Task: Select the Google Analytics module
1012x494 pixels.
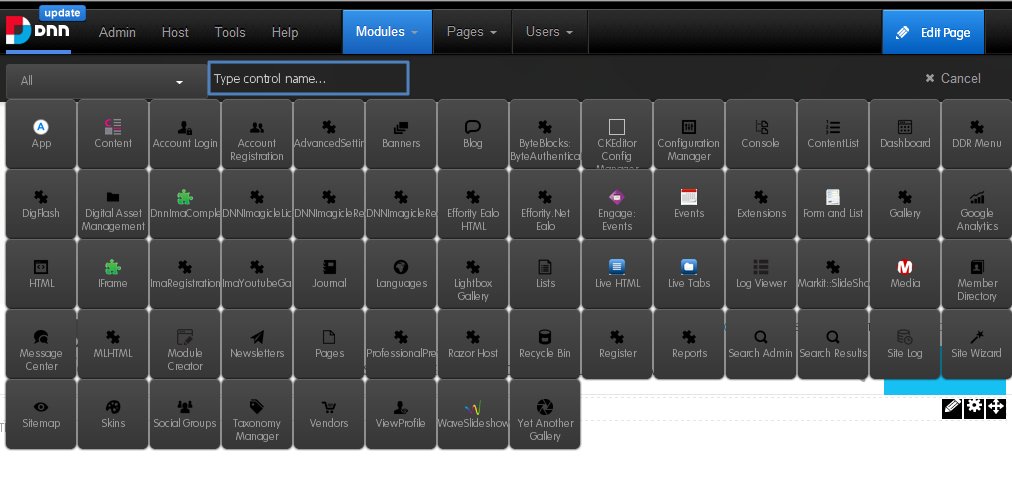Action: (977, 204)
